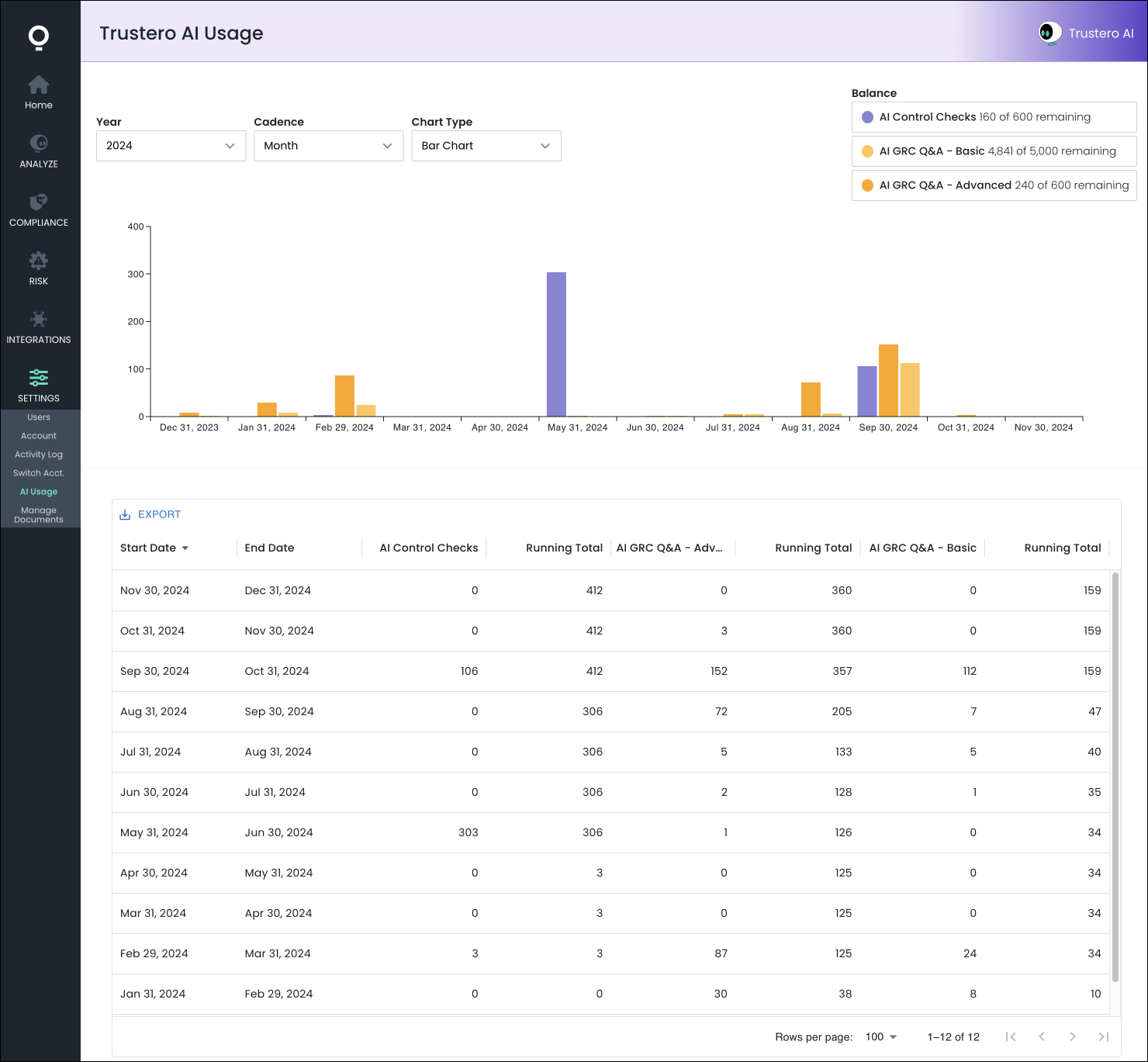
Task: Click basic value 112 cell
Action: point(969,671)
